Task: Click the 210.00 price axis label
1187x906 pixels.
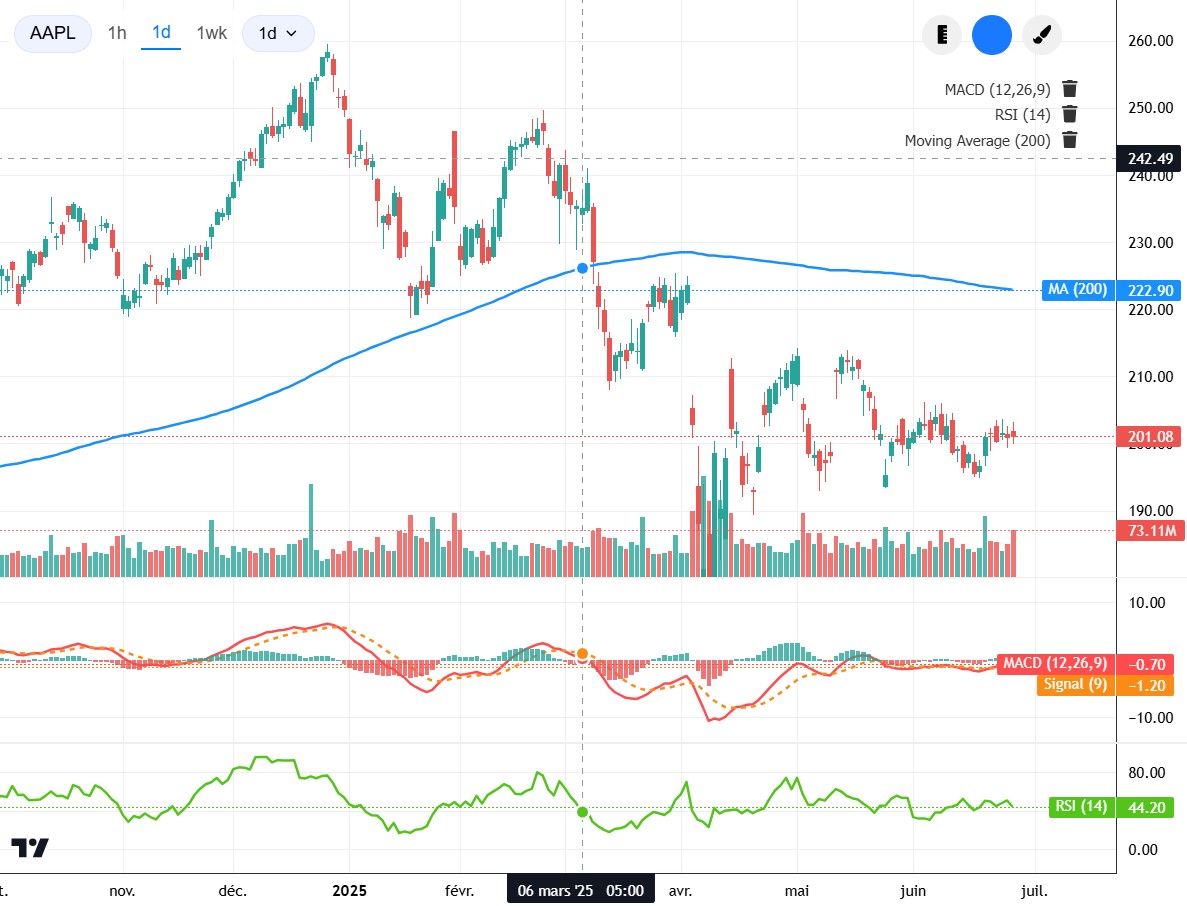Action: pyautogui.click(x=1151, y=377)
